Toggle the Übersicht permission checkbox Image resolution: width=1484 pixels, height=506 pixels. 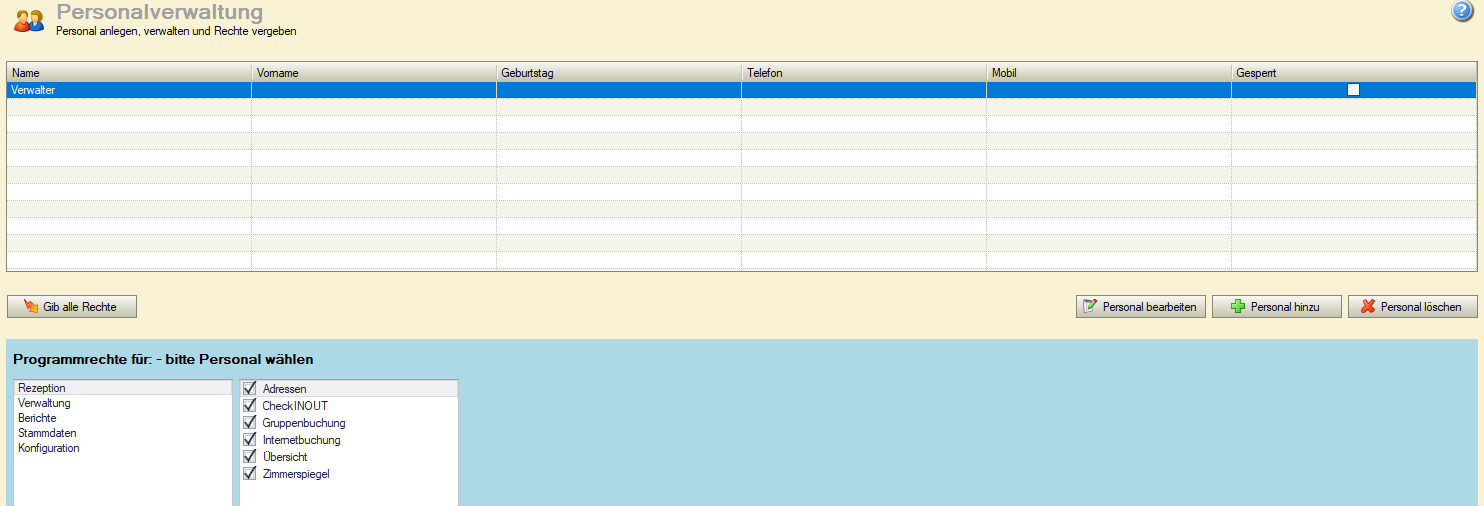tap(250, 457)
